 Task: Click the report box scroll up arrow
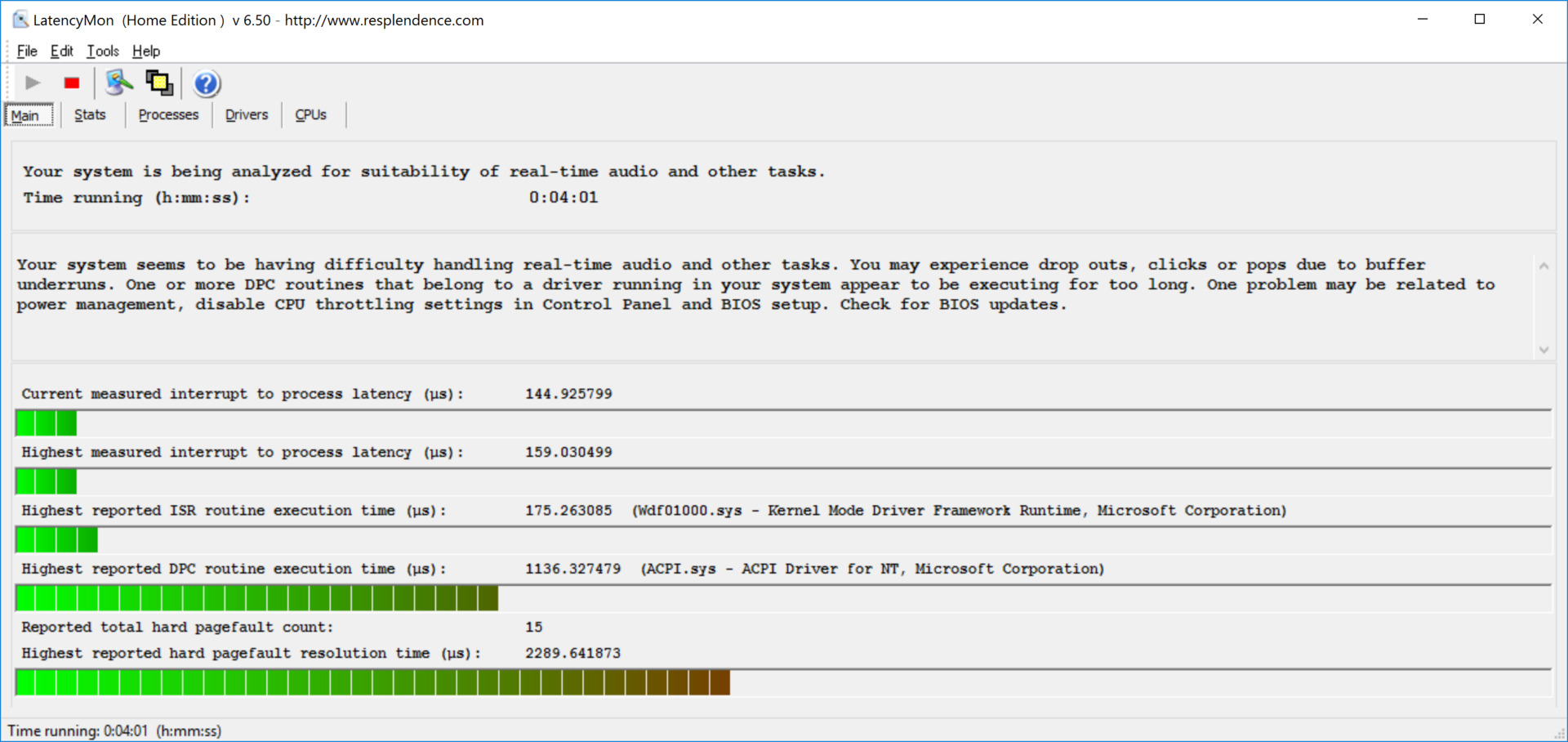point(1543,266)
